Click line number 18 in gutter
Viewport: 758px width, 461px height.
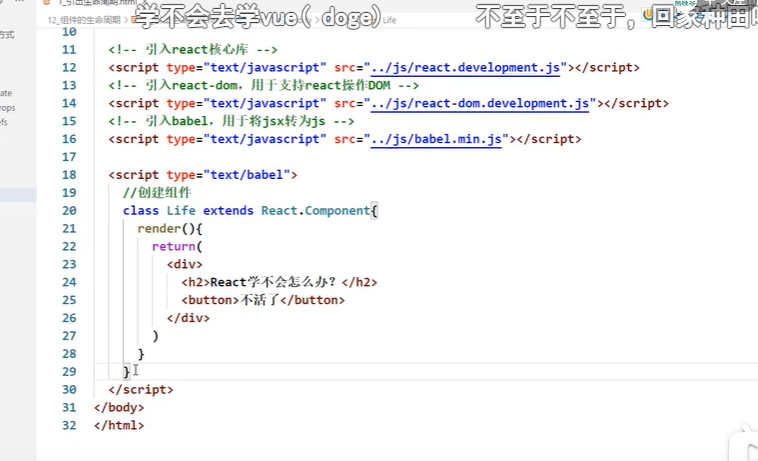click(69, 175)
